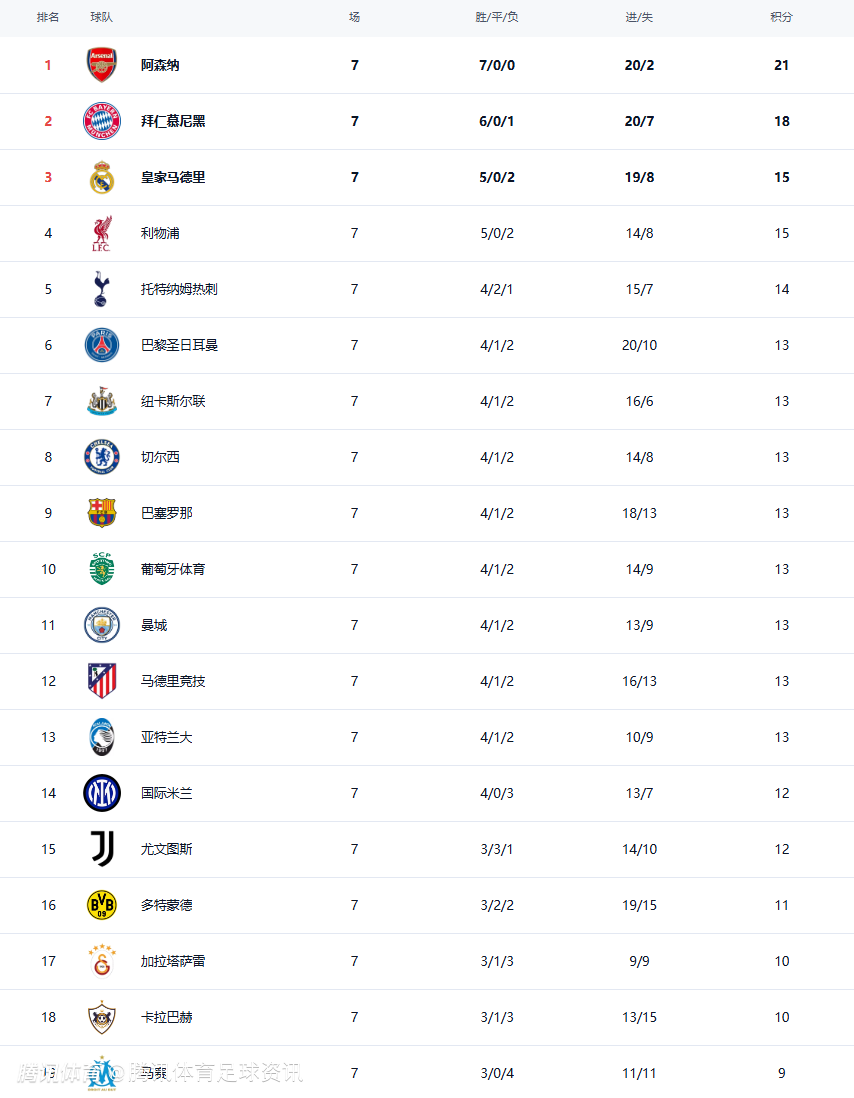The width and height of the screenshot is (854, 1098).
Task: Select the Real Madrid crest icon
Action: tap(101, 177)
